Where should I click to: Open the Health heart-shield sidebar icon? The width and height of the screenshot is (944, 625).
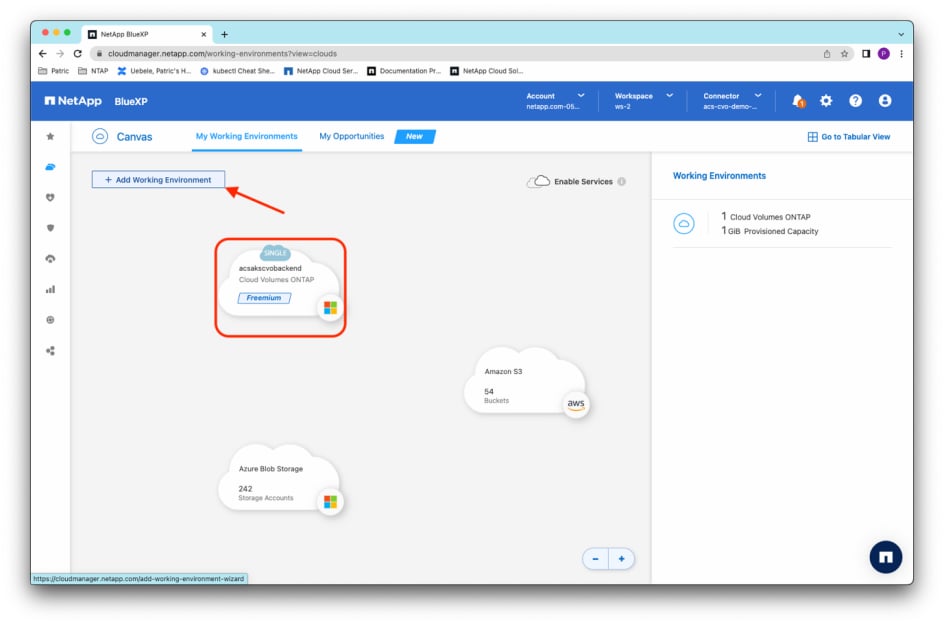51,197
